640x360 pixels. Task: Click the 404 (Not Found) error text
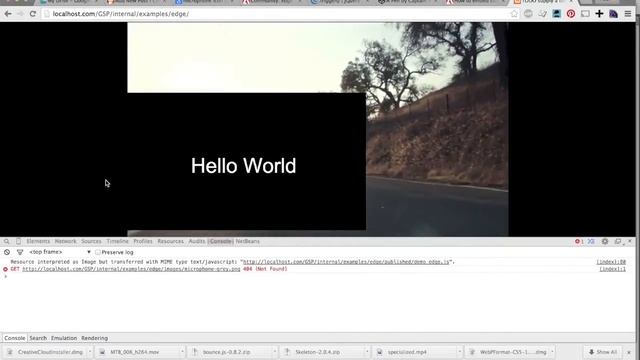click(265, 269)
